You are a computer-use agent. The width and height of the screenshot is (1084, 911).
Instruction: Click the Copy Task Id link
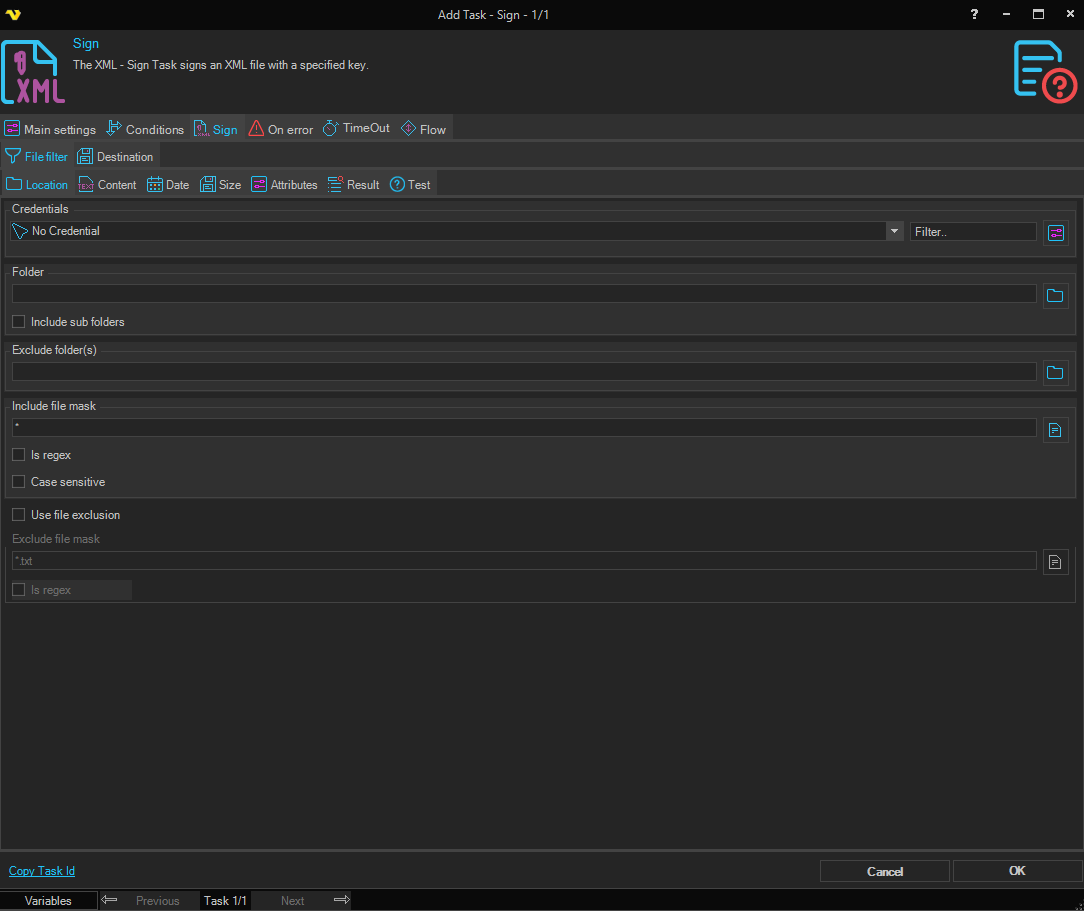42,871
